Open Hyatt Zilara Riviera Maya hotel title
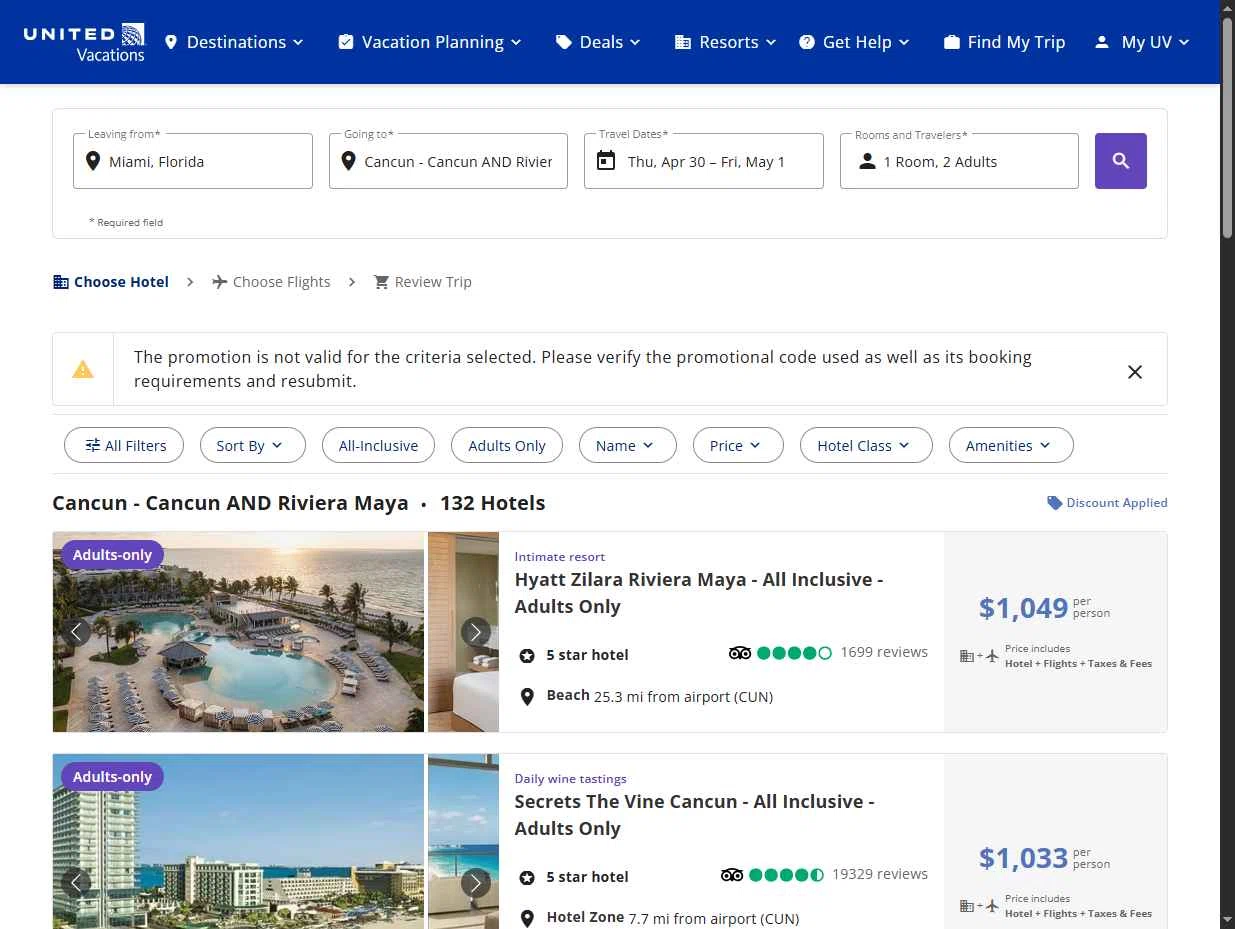This screenshot has height=929, width=1235. point(699,593)
